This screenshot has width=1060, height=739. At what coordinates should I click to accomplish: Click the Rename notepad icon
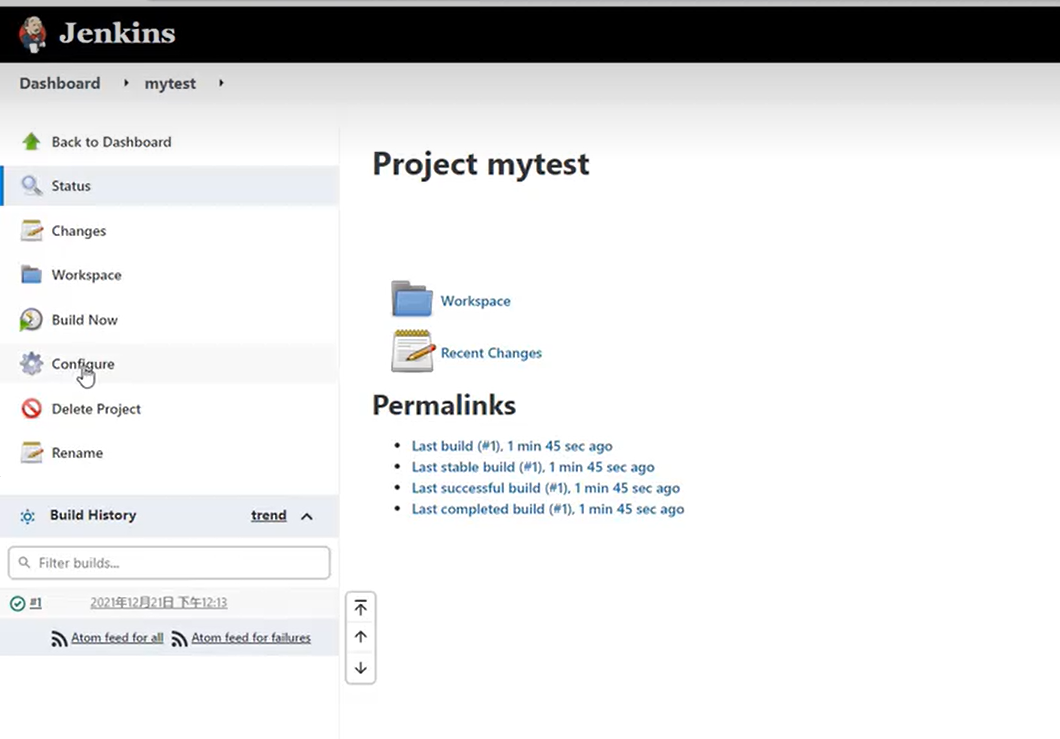pos(32,453)
